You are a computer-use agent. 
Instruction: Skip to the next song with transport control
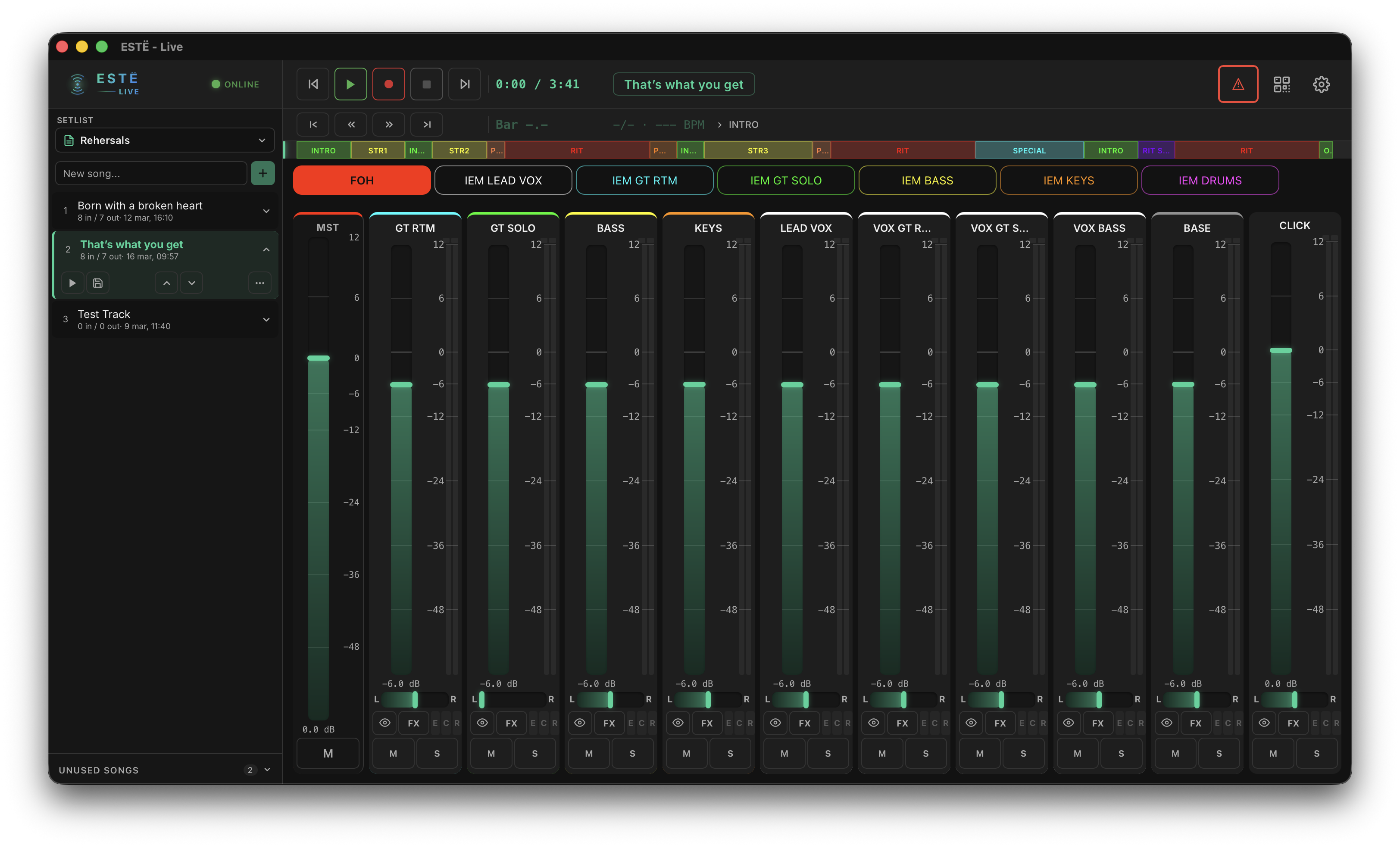pyautogui.click(x=464, y=84)
